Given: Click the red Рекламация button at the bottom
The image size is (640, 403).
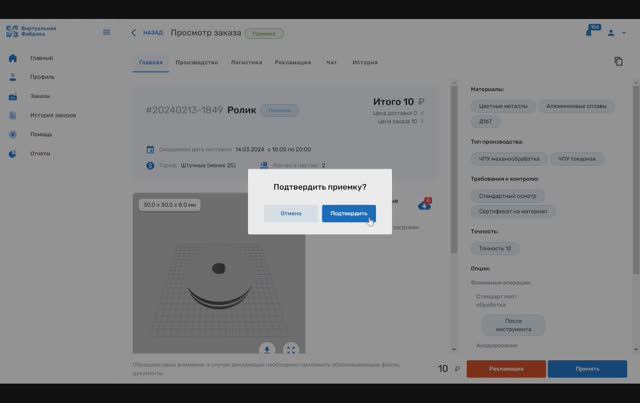Looking at the screenshot, I should (506, 369).
